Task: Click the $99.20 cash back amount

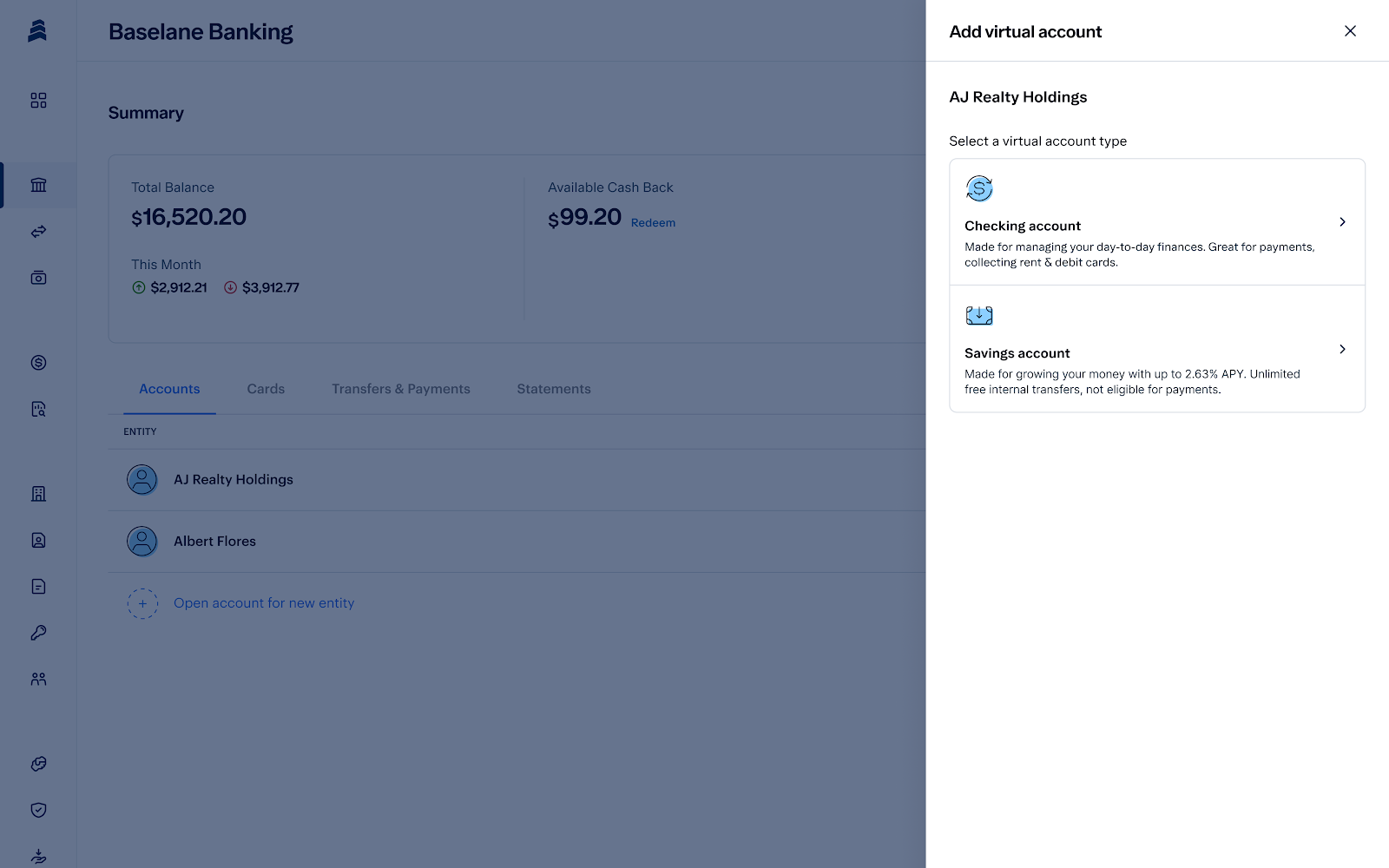Action: 585,217
